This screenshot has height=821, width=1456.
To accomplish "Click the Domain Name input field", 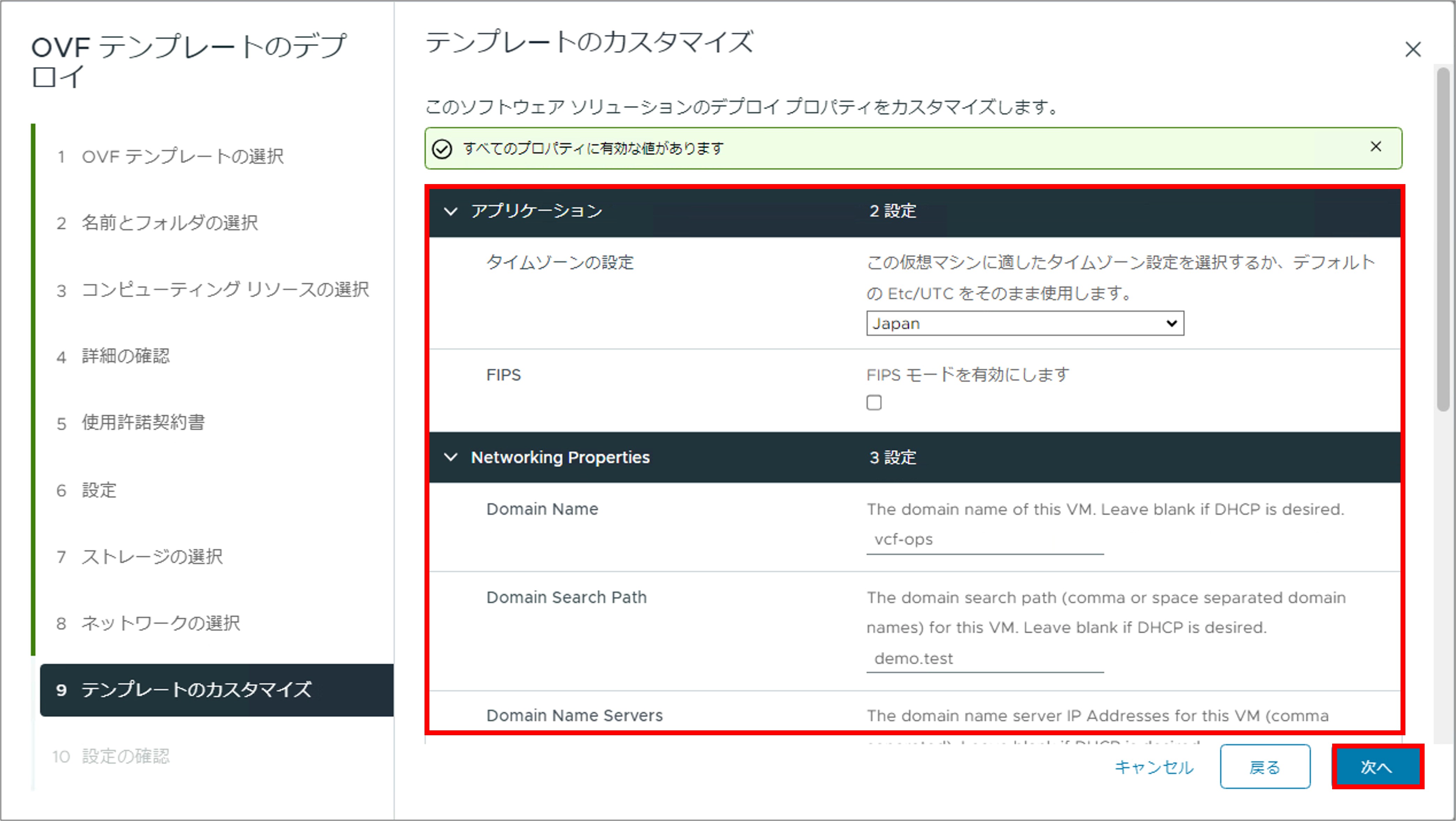I will click(x=984, y=540).
